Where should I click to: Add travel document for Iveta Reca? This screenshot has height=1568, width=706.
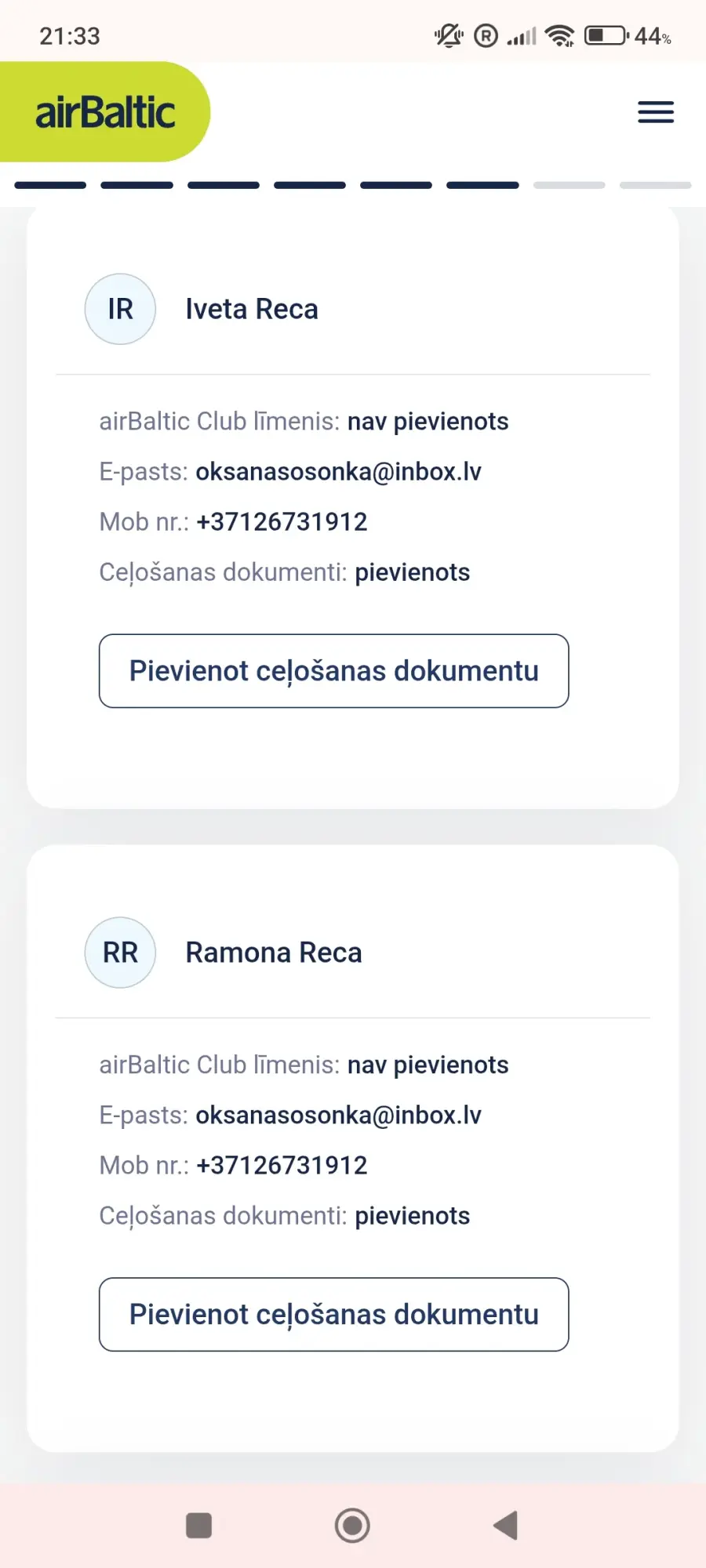coord(333,671)
